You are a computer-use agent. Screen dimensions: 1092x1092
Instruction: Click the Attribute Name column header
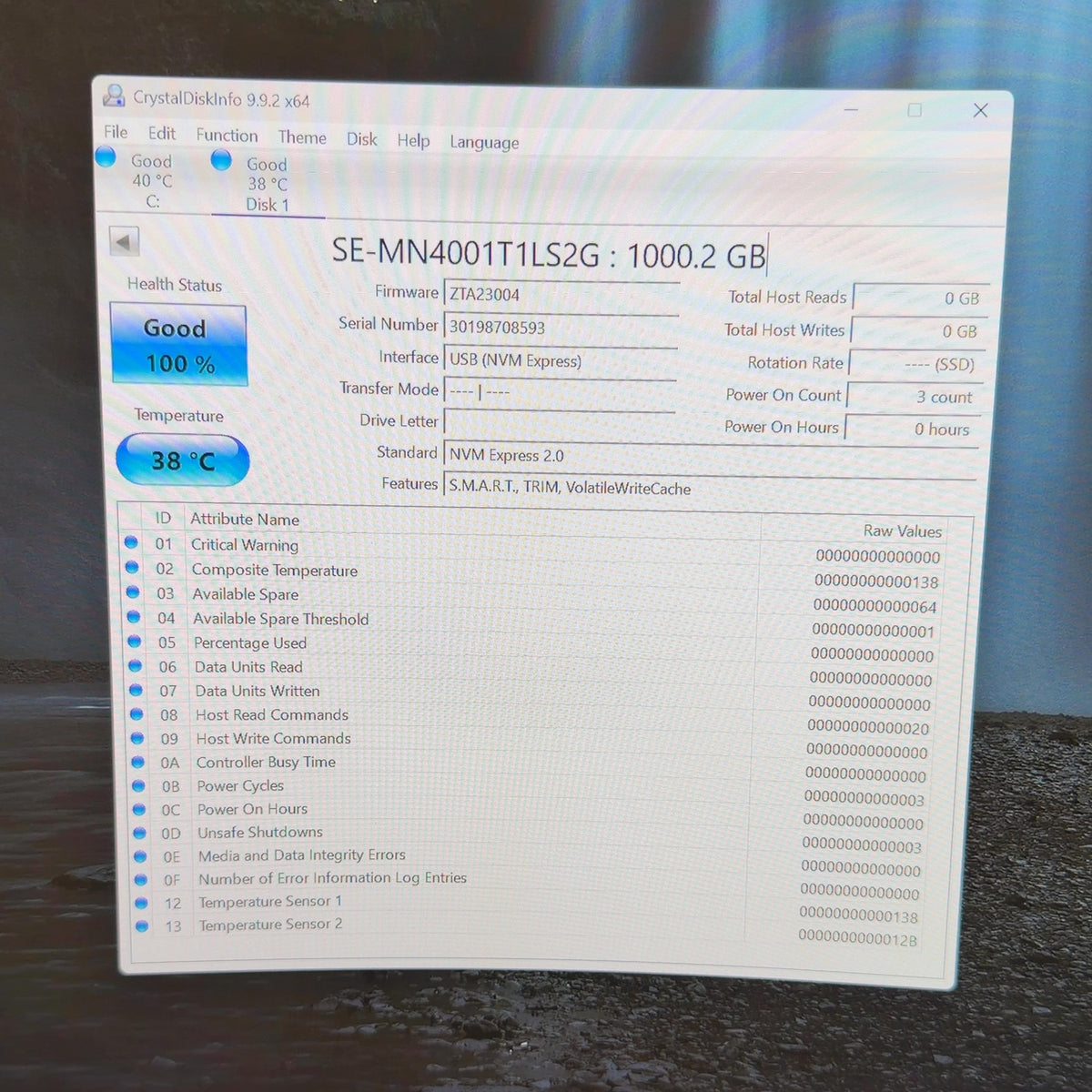(x=245, y=520)
